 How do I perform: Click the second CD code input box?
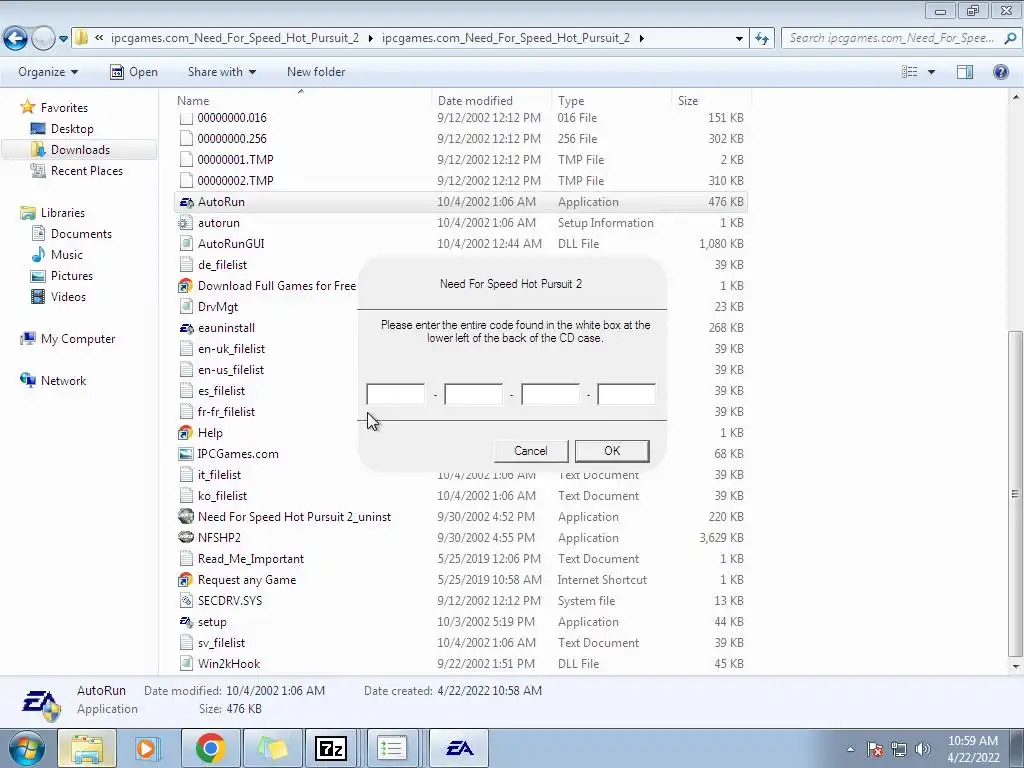click(x=473, y=394)
